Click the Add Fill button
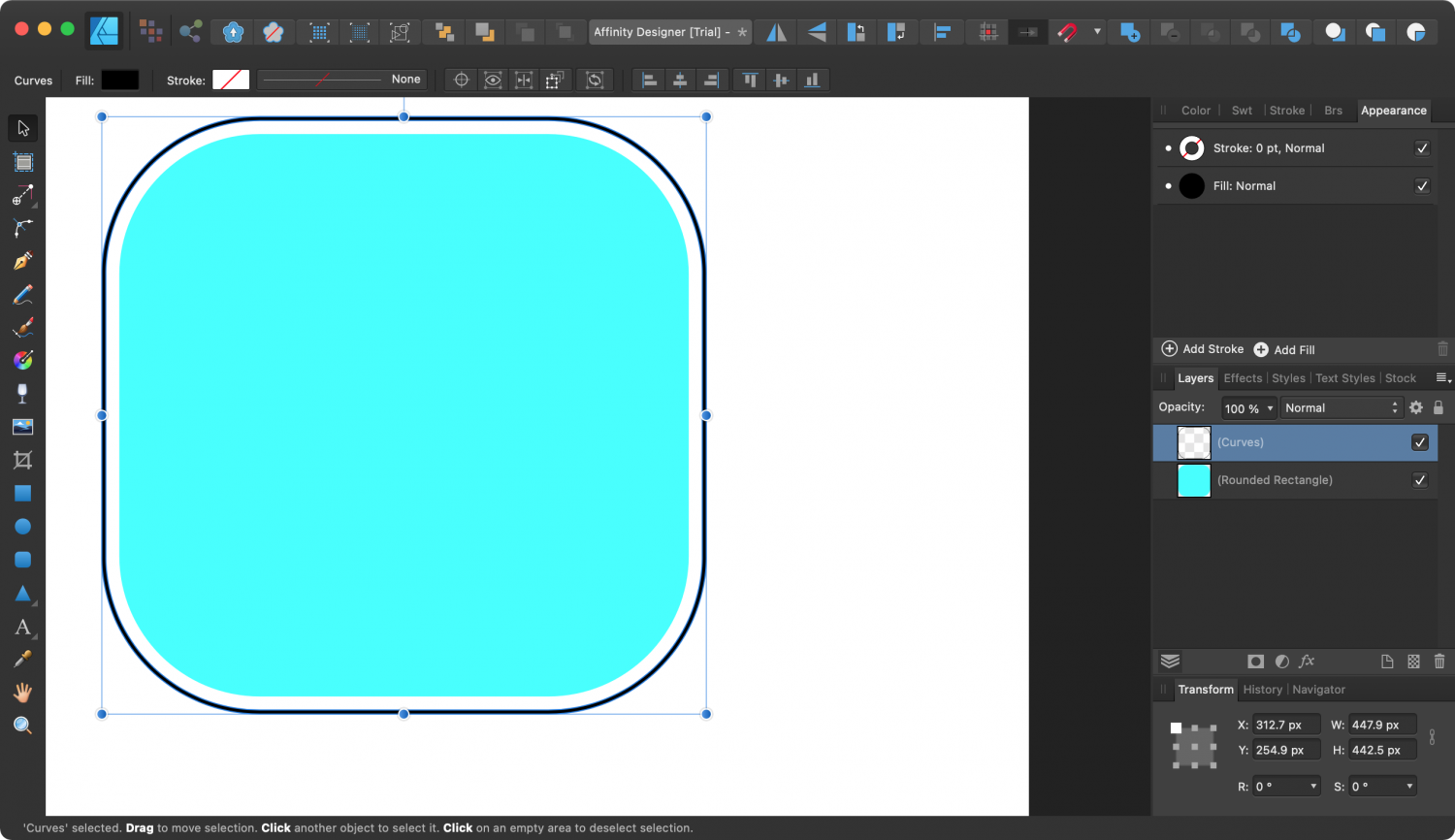This screenshot has height=840, width=1455. pyautogui.click(x=1284, y=349)
